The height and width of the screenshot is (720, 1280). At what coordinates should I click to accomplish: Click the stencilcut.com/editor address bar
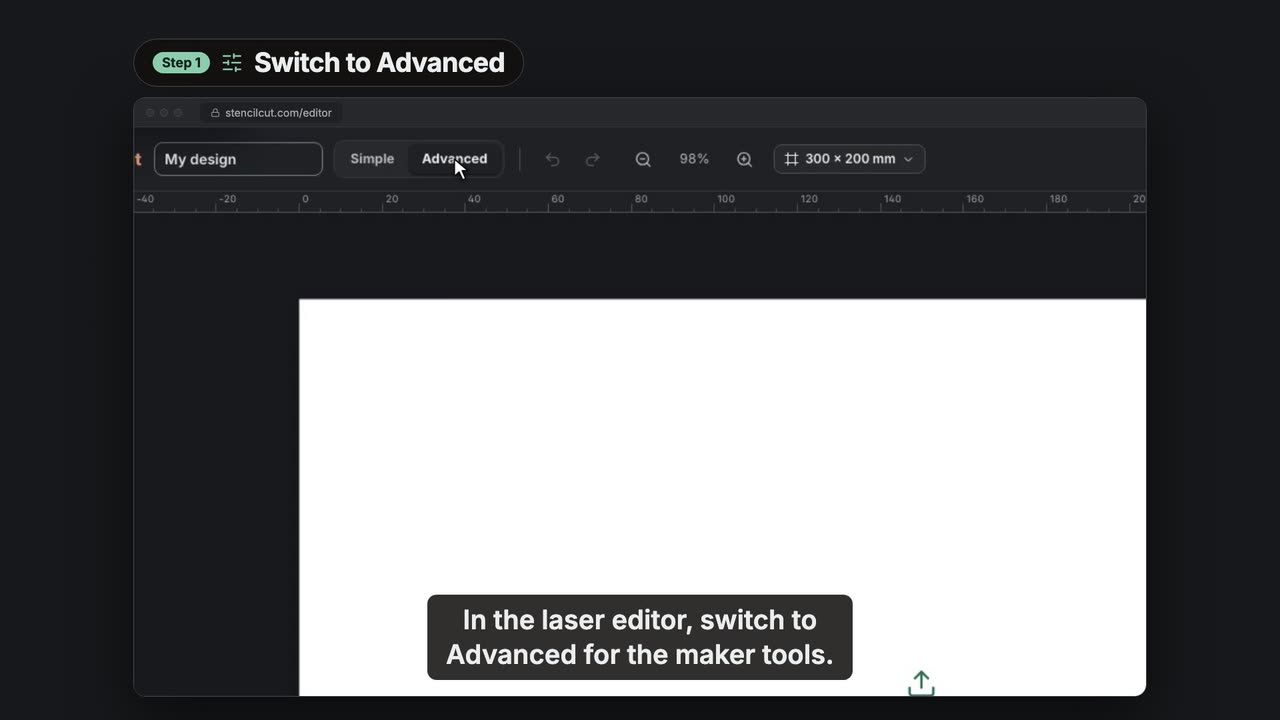pyautogui.click(x=271, y=113)
